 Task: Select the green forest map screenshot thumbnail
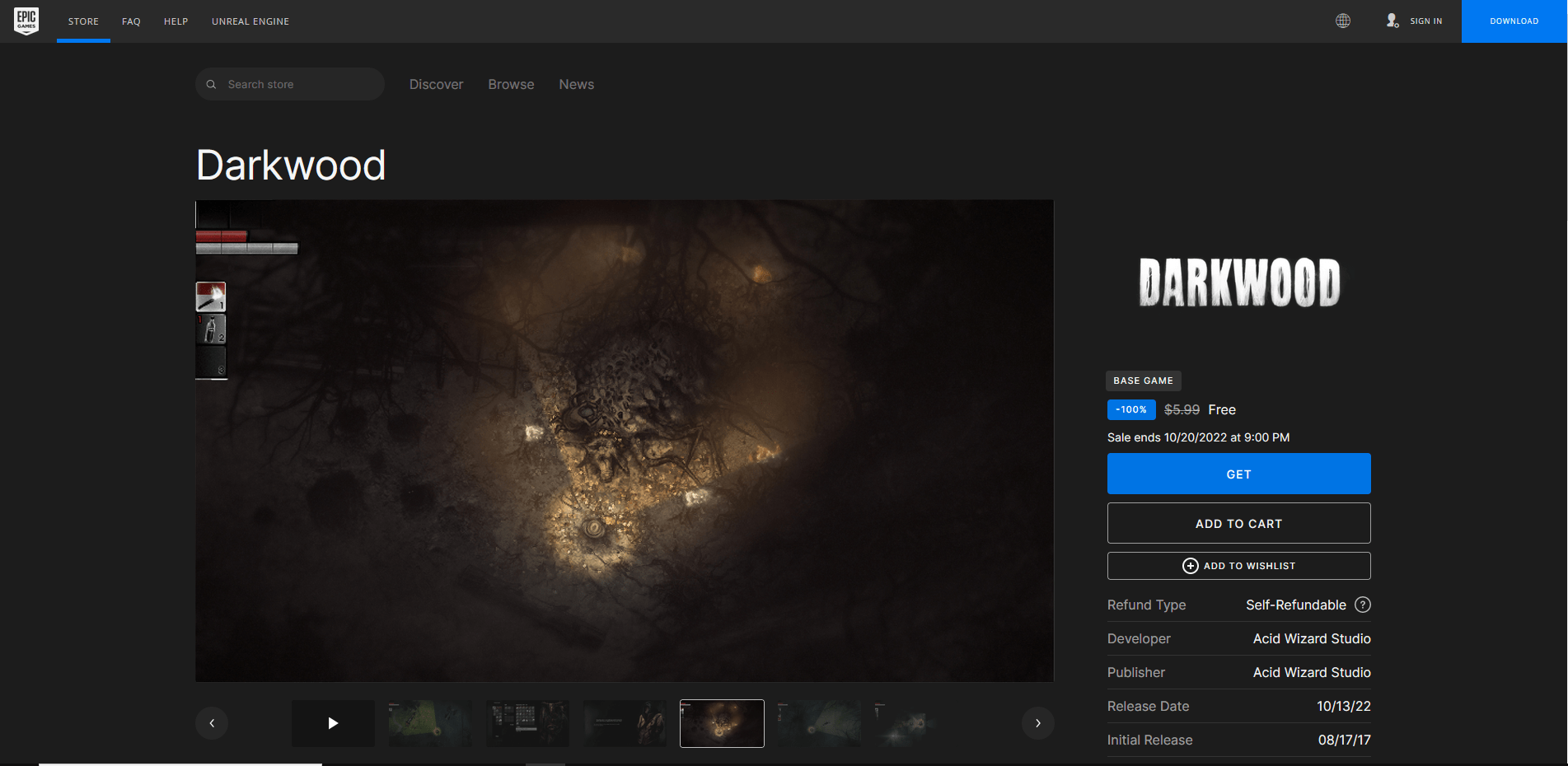click(x=430, y=723)
